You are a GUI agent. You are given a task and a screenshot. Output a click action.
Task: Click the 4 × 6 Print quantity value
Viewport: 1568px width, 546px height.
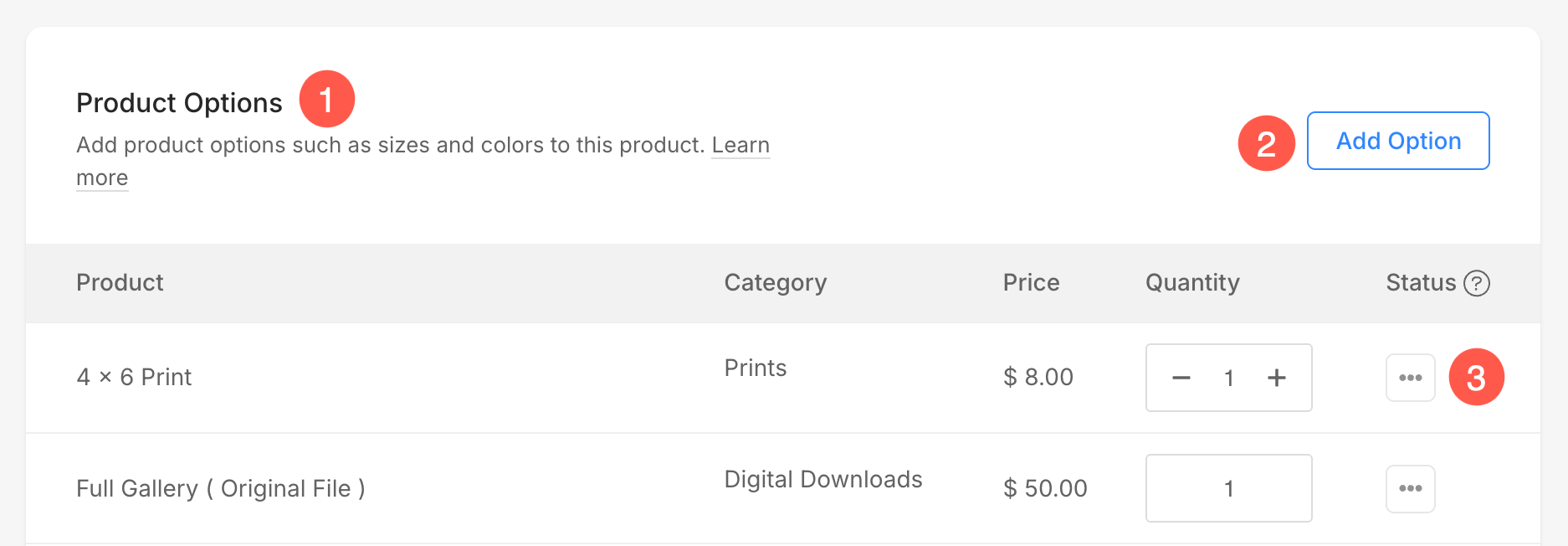tap(1228, 378)
